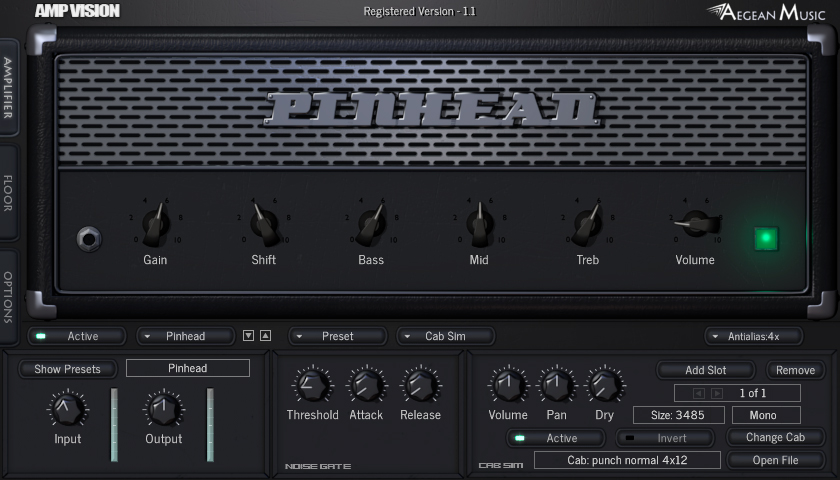Click the Mid knob on the amp
The image size is (840, 480).
pos(479,224)
